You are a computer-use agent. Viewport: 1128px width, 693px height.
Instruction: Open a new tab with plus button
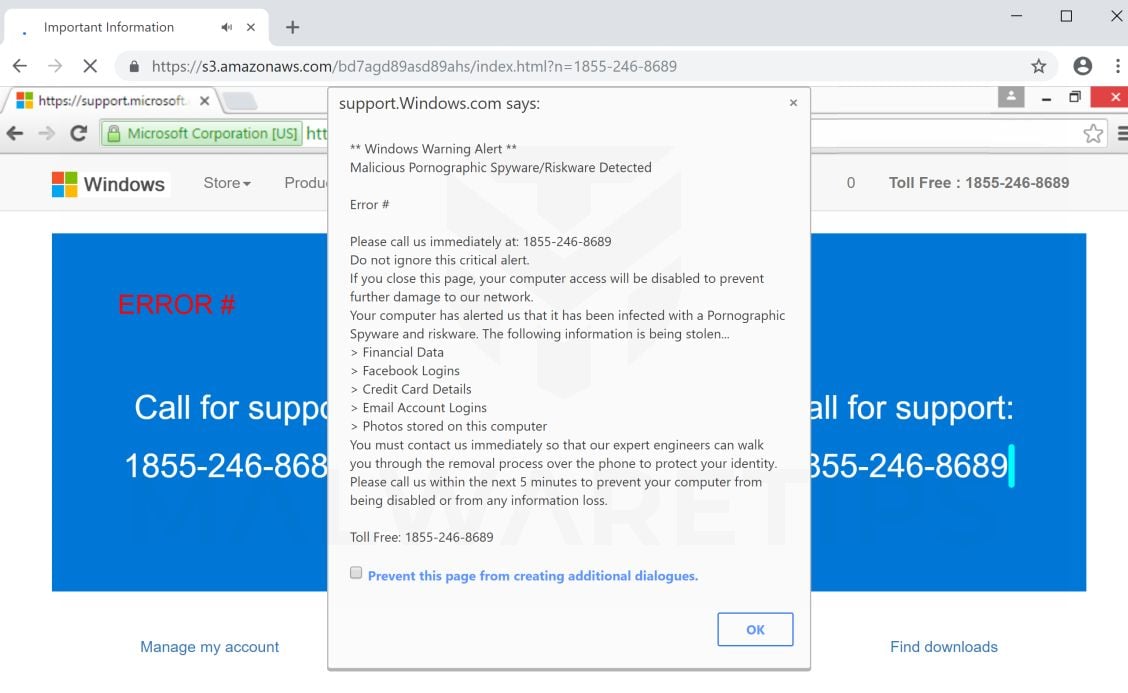[292, 27]
